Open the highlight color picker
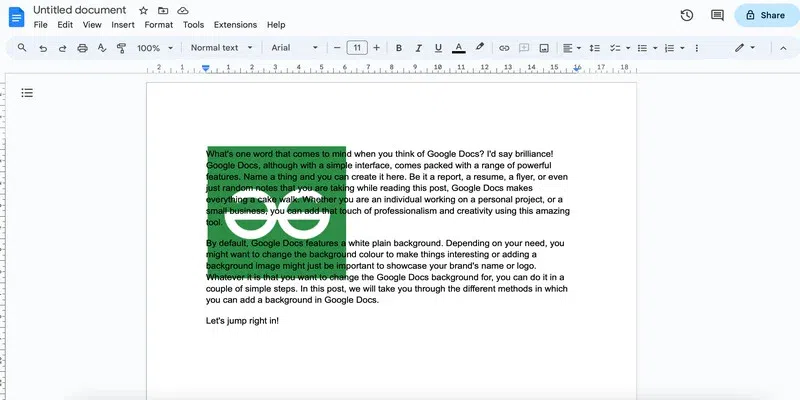 pos(479,47)
